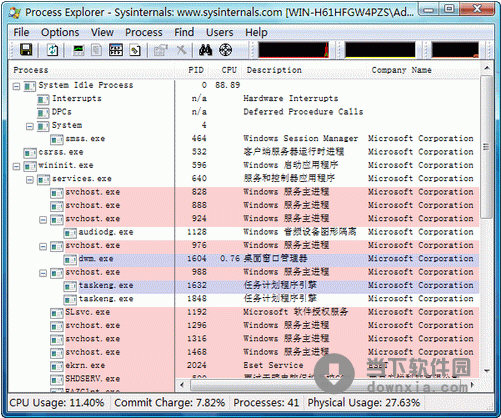This screenshot has width=501, height=418.
Task: Click the 'Eset Service' description text
Action: (x=273, y=365)
